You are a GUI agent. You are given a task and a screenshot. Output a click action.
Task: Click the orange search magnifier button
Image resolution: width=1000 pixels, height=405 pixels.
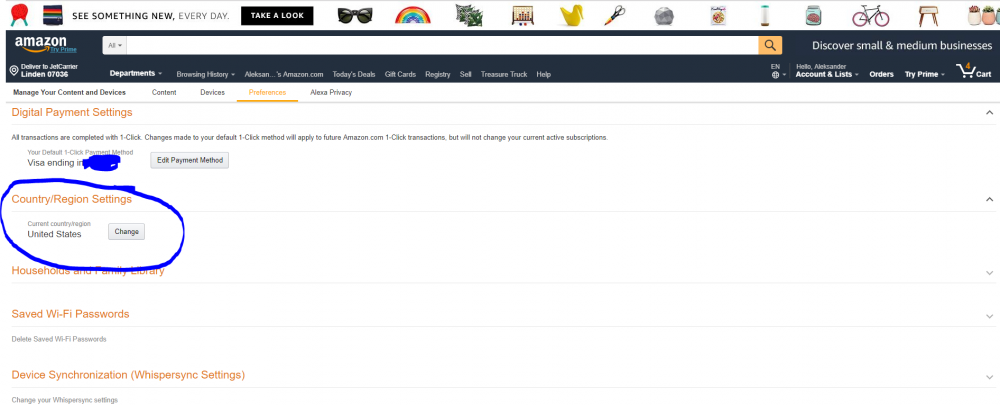(770, 45)
